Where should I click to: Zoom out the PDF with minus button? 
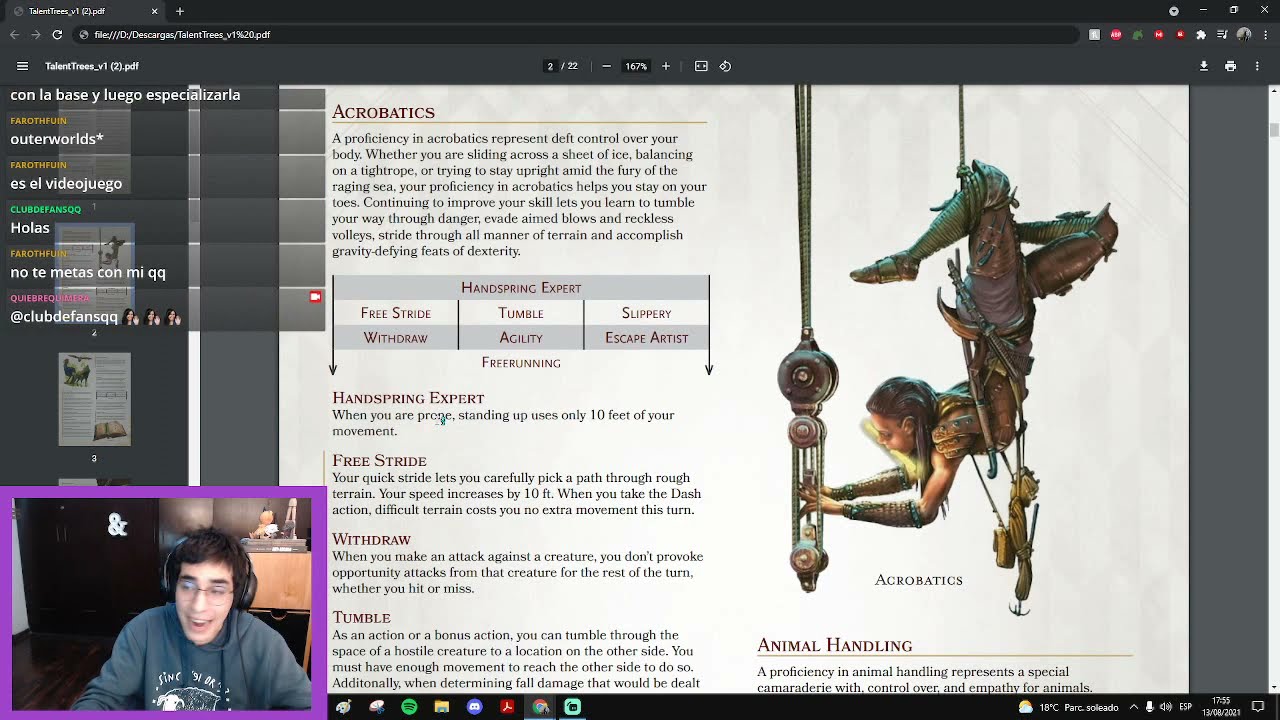(x=606, y=66)
